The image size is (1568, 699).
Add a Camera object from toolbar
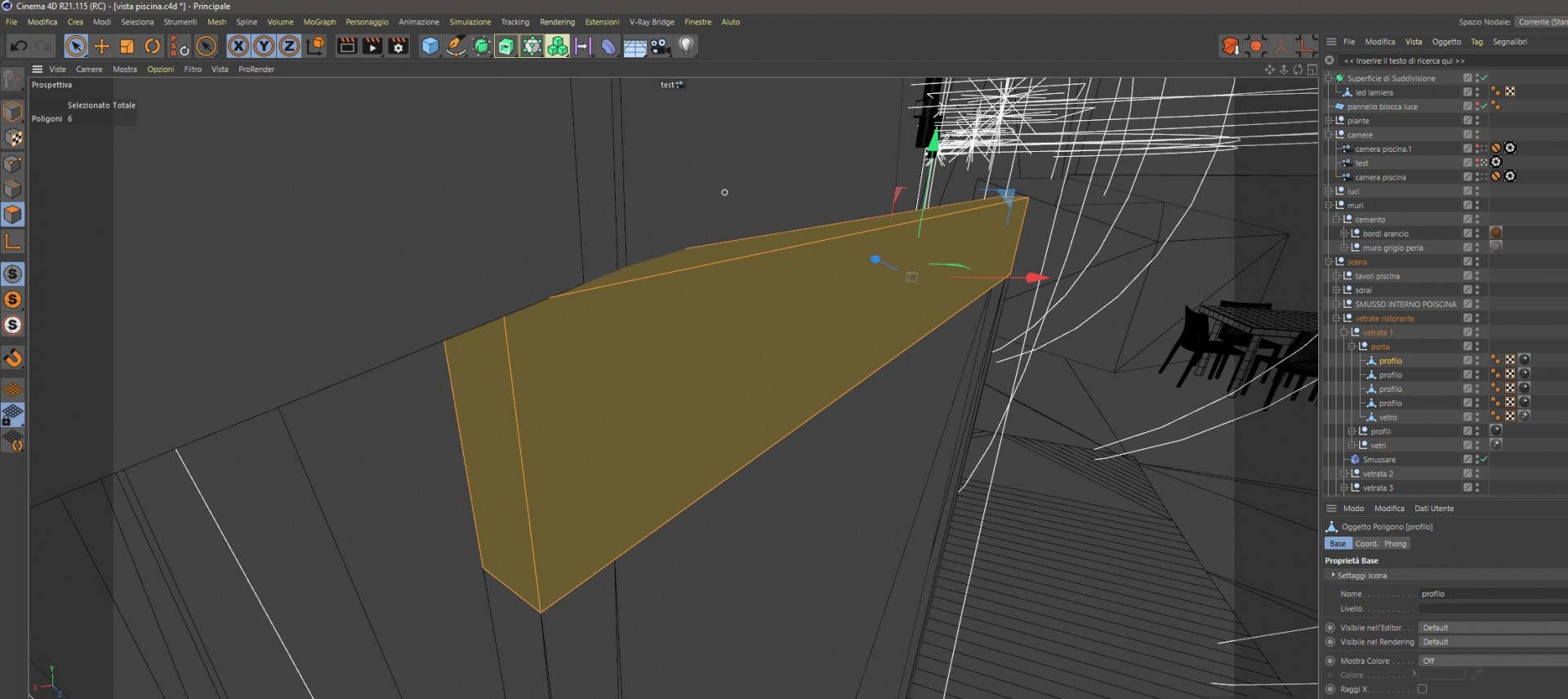pyautogui.click(x=661, y=46)
